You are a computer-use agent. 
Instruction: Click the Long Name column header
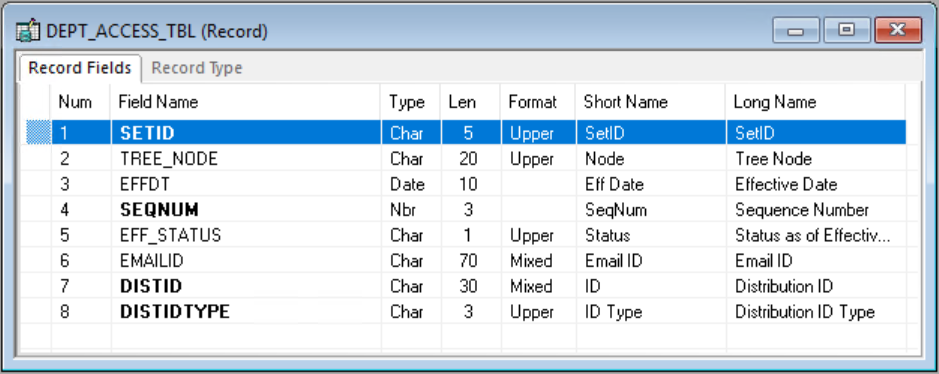(x=816, y=102)
